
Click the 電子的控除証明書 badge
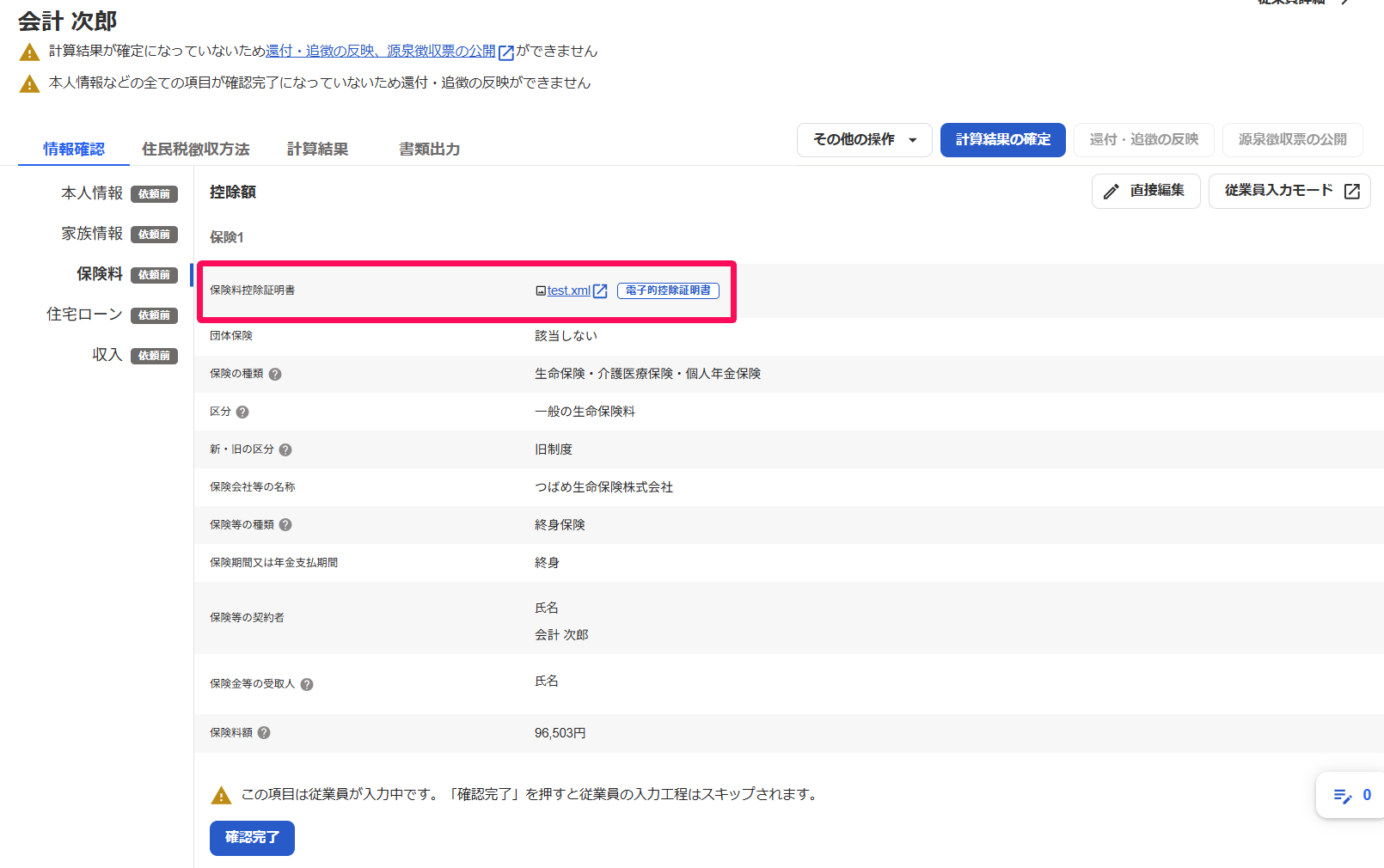point(668,290)
